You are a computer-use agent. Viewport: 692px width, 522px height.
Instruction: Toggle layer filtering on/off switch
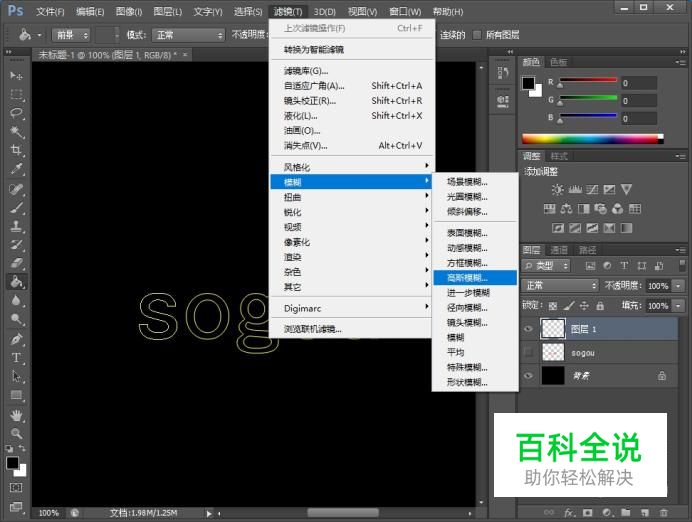pos(682,266)
